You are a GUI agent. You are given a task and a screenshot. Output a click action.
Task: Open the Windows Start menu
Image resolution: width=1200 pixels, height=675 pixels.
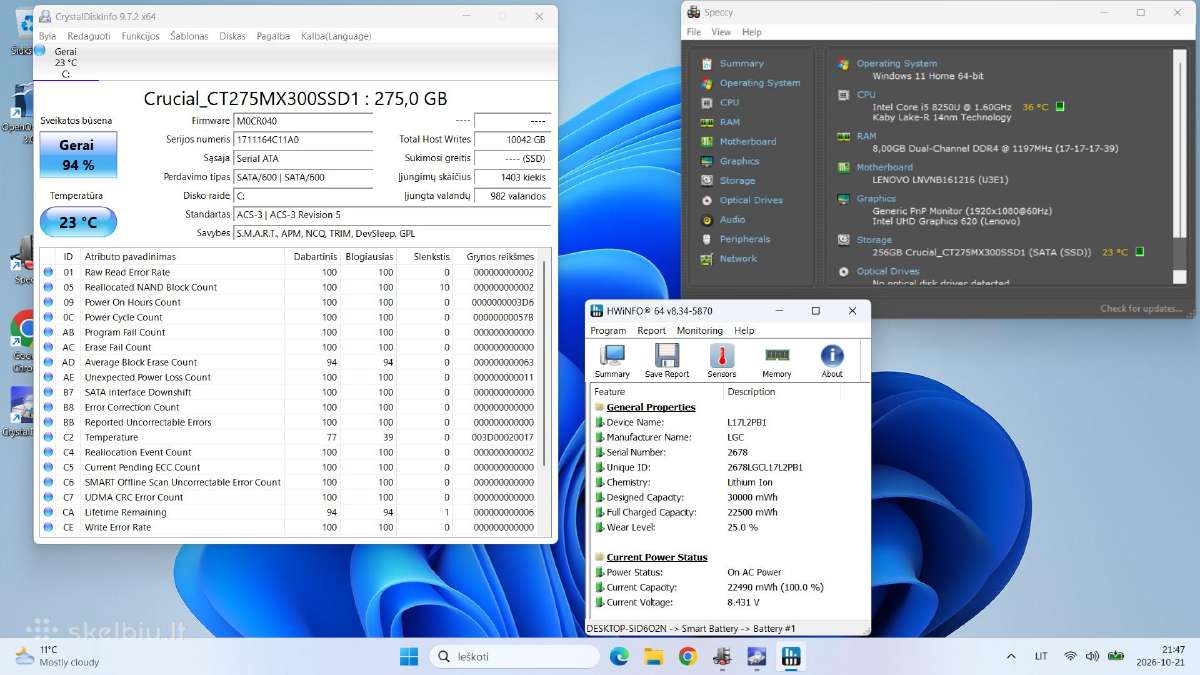click(x=409, y=656)
